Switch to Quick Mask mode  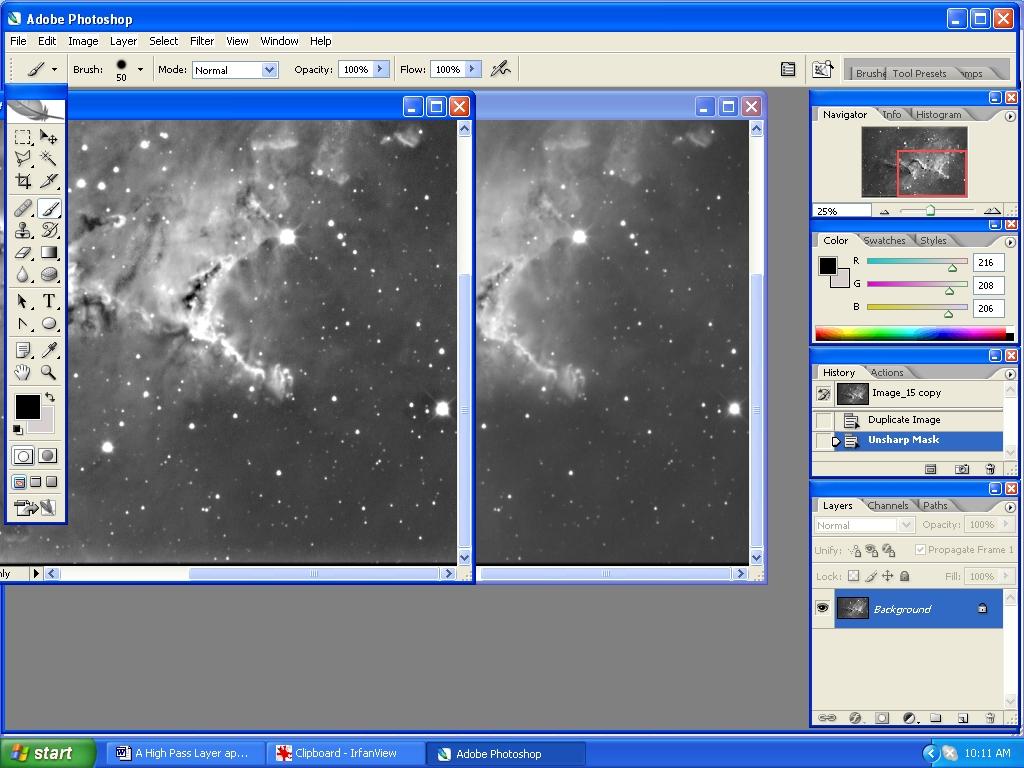(48, 456)
